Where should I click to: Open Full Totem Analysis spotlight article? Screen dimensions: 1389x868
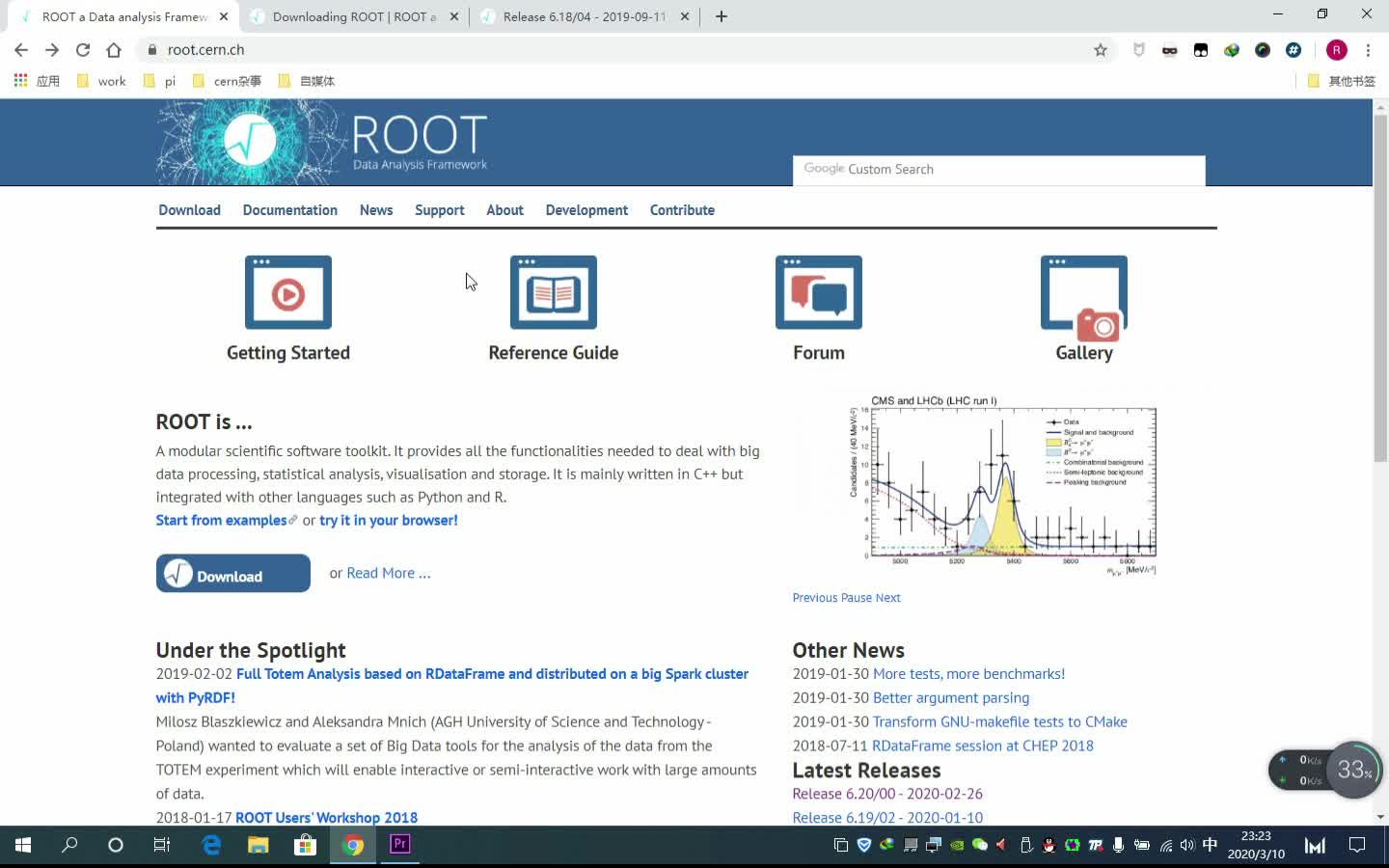click(x=452, y=686)
